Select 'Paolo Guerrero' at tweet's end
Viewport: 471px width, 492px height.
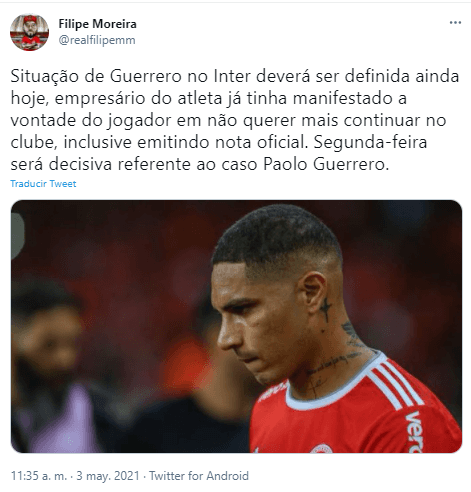point(326,164)
